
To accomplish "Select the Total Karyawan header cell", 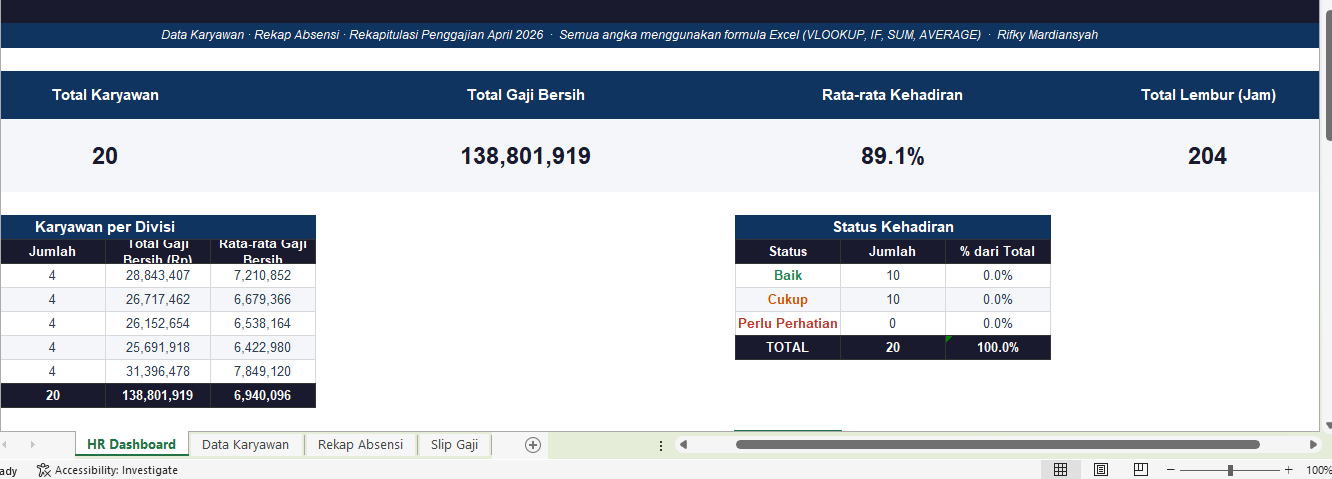I will pyautogui.click(x=105, y=95).
